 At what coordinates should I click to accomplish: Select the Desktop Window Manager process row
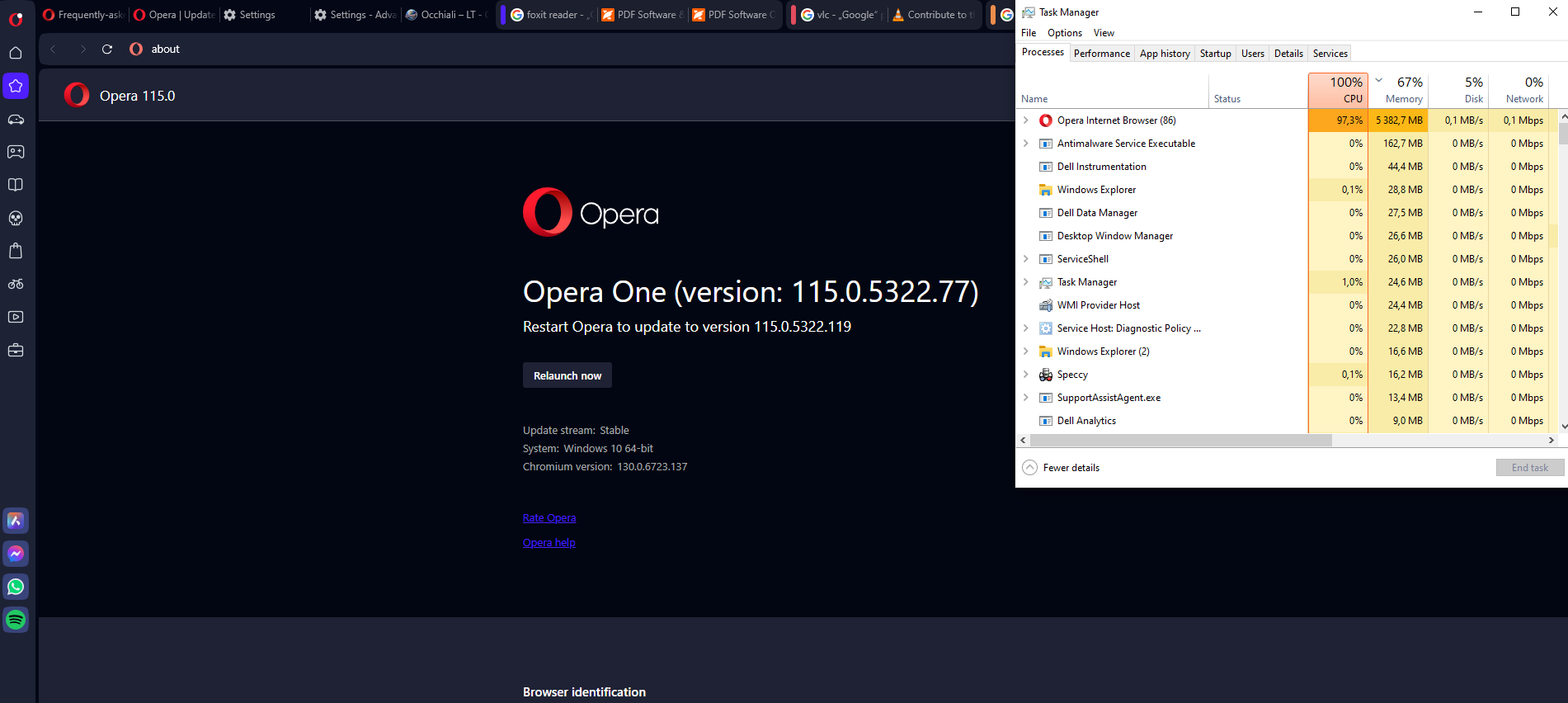click(x=1287, y=236)
